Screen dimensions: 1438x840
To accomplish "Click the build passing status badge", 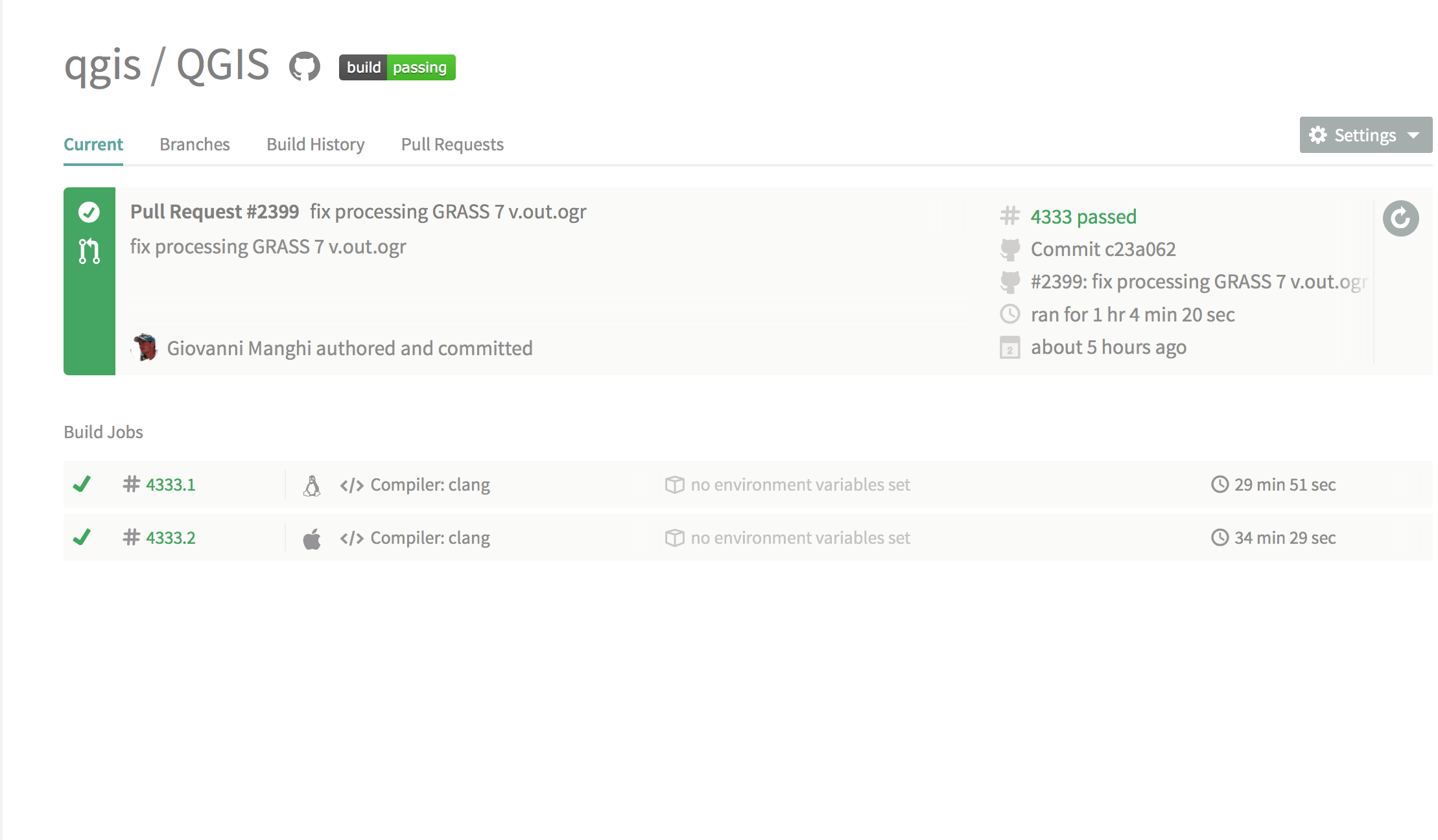I will tap(397, 67).
